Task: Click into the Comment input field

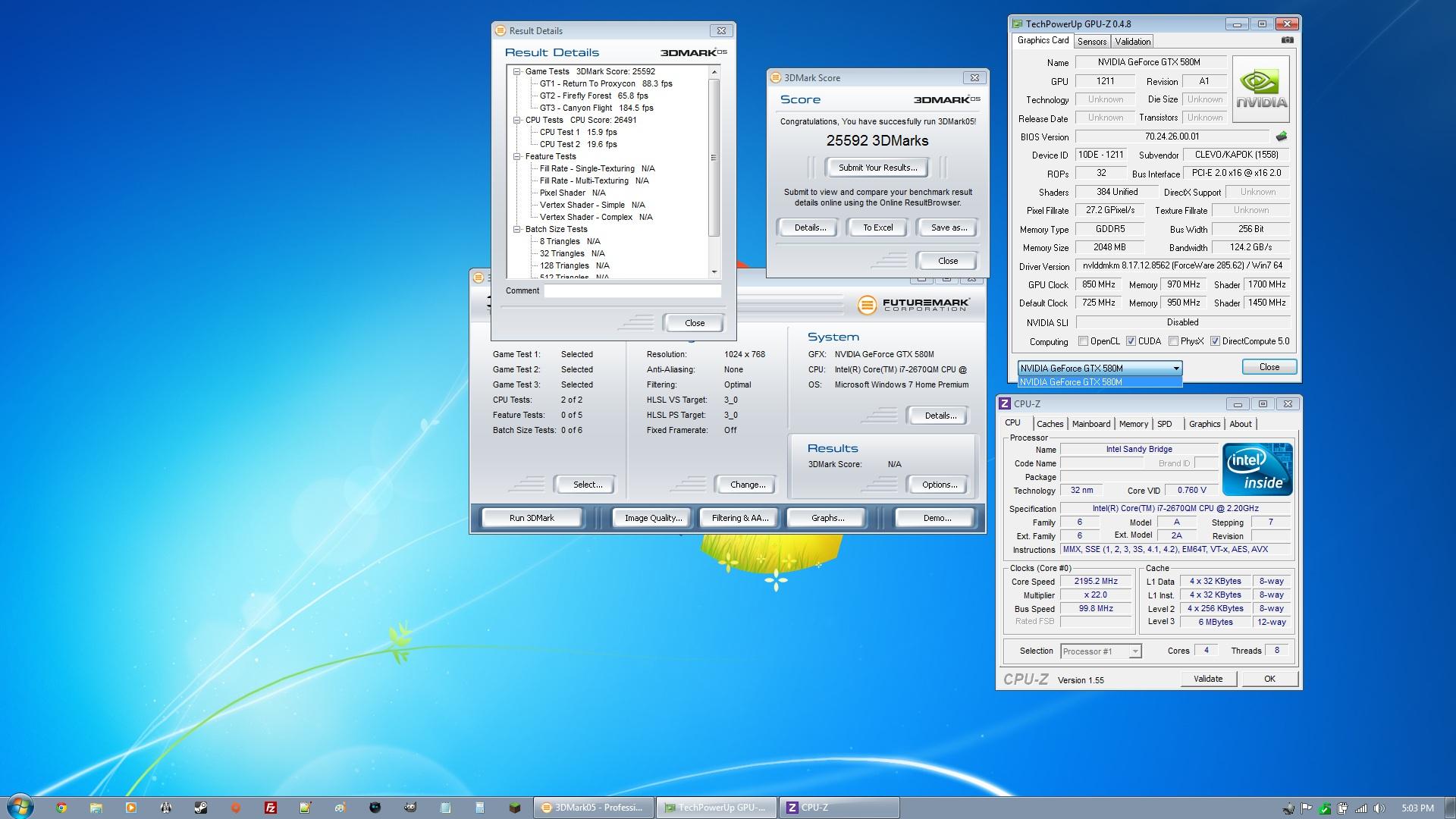Action: pos(632,290)
